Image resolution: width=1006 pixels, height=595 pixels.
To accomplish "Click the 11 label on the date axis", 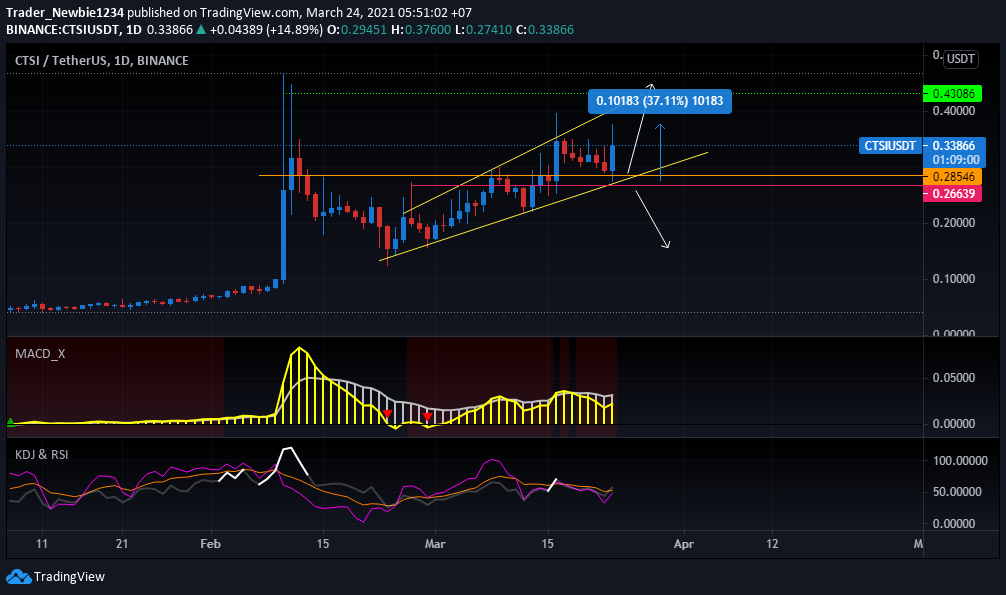I will click(42, 544).
